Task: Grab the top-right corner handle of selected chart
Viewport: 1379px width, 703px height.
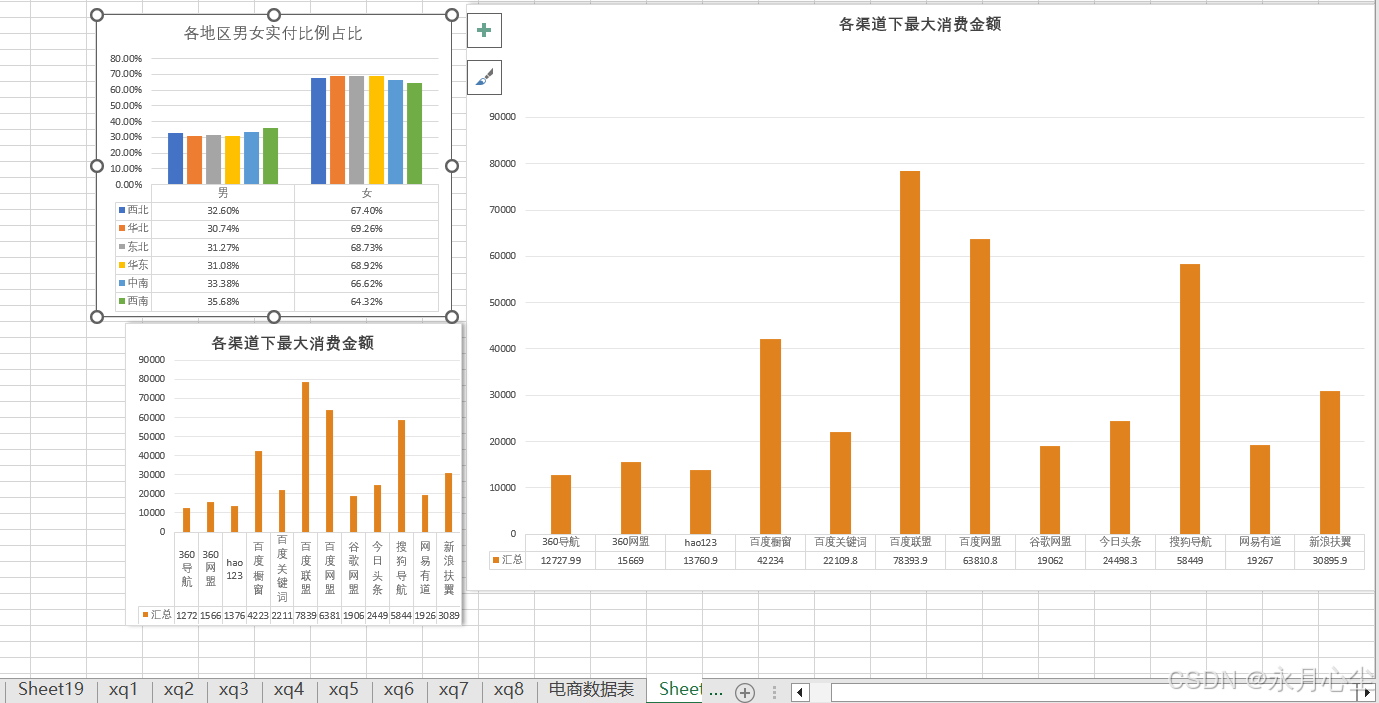Action: pyautogui.click(x=452, y=15)
